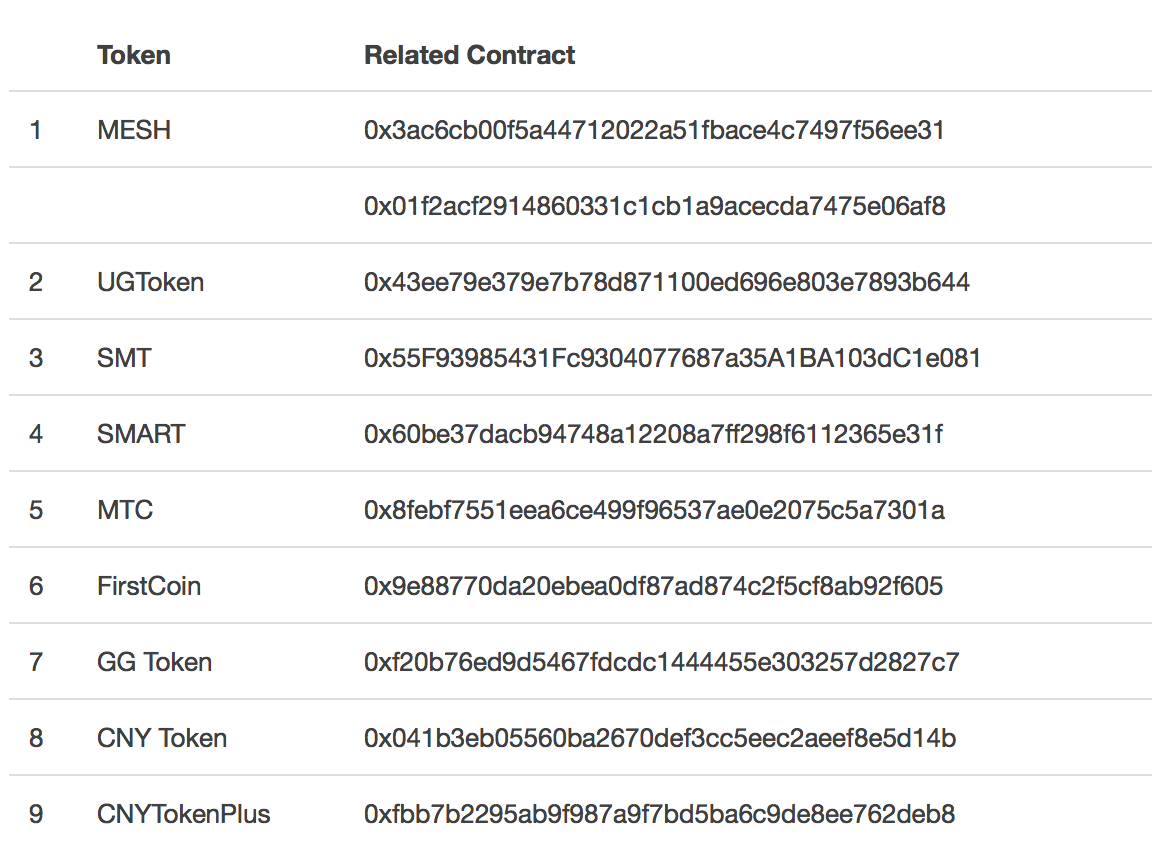Select the SMT token name
The image size is (1152, 844).
124,358
